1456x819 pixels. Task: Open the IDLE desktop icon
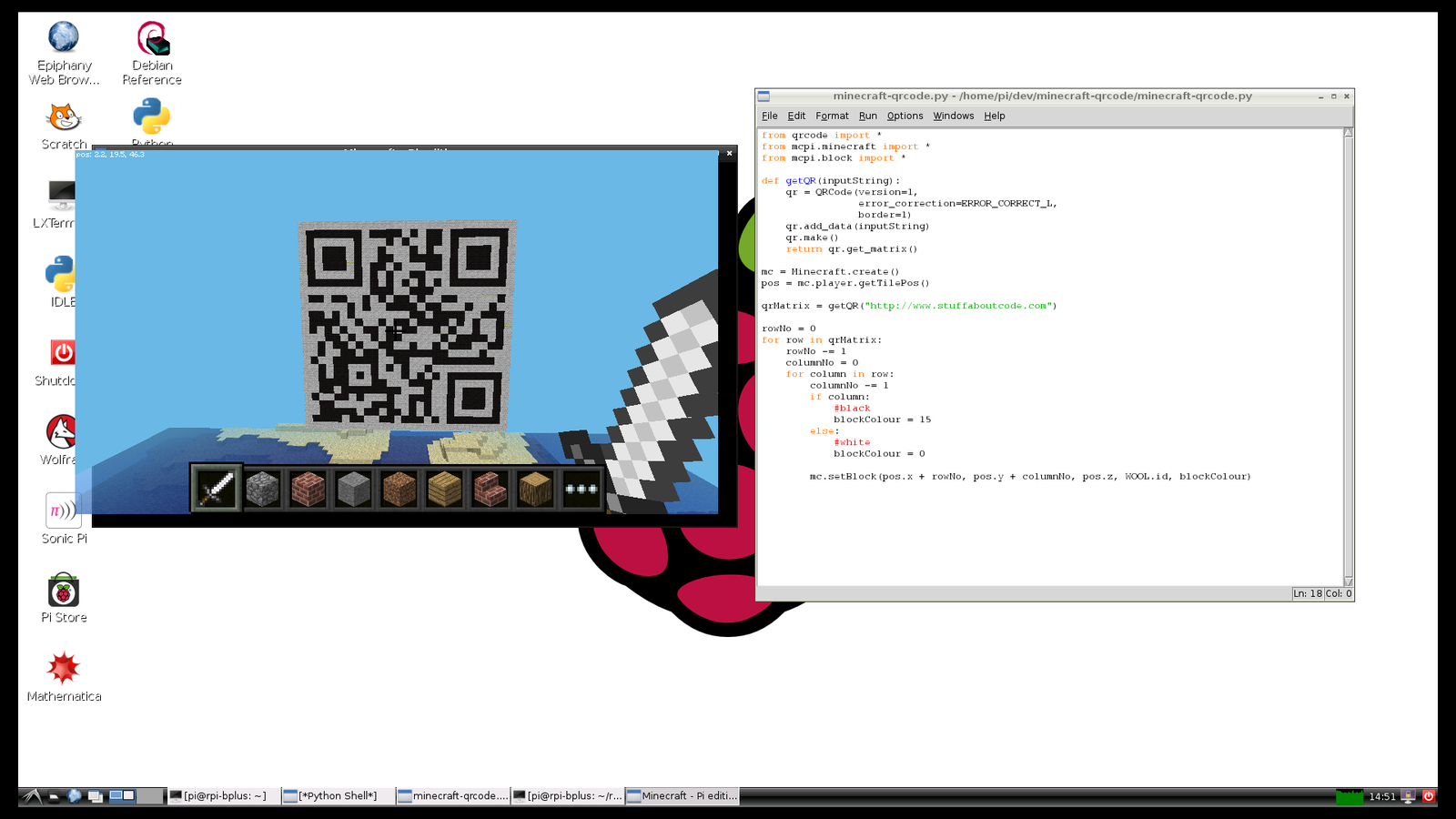tap(61, 282)
